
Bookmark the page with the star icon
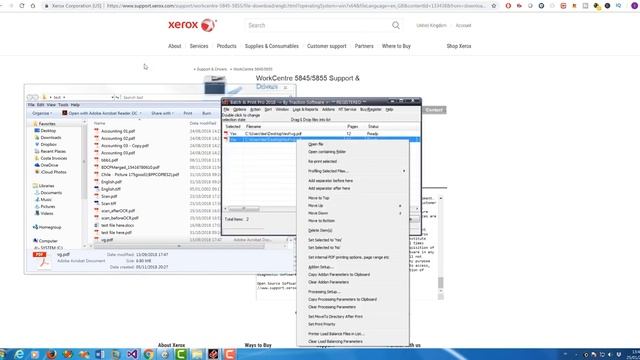(494, 6)
